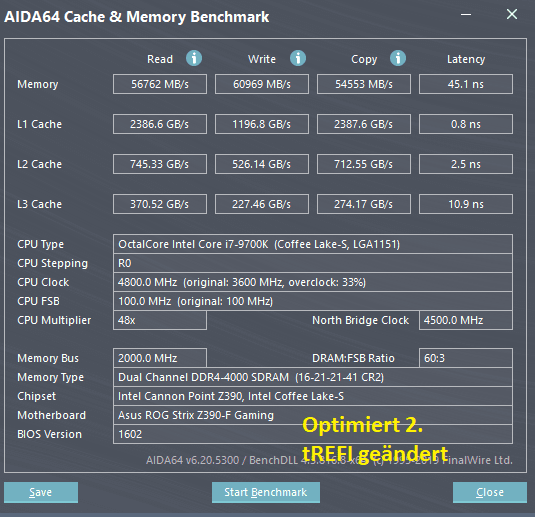Click the Read info icon

[x=194, y=58]
